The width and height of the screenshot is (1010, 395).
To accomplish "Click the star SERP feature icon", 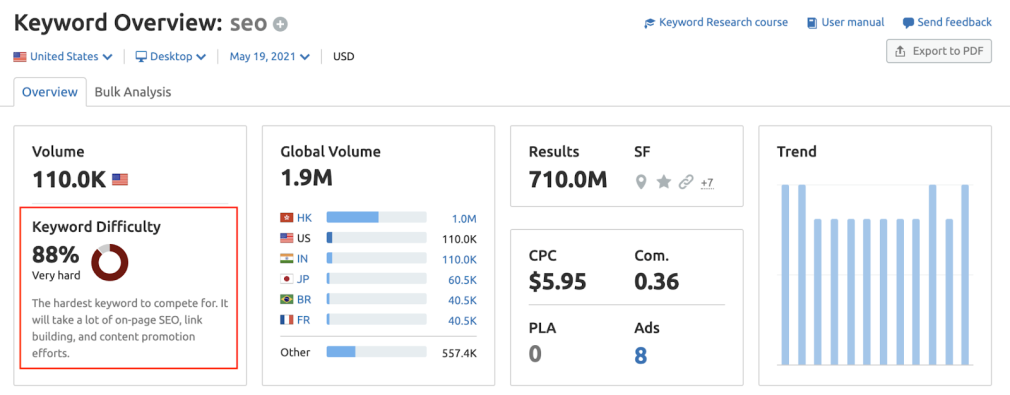I will point(663,182).
